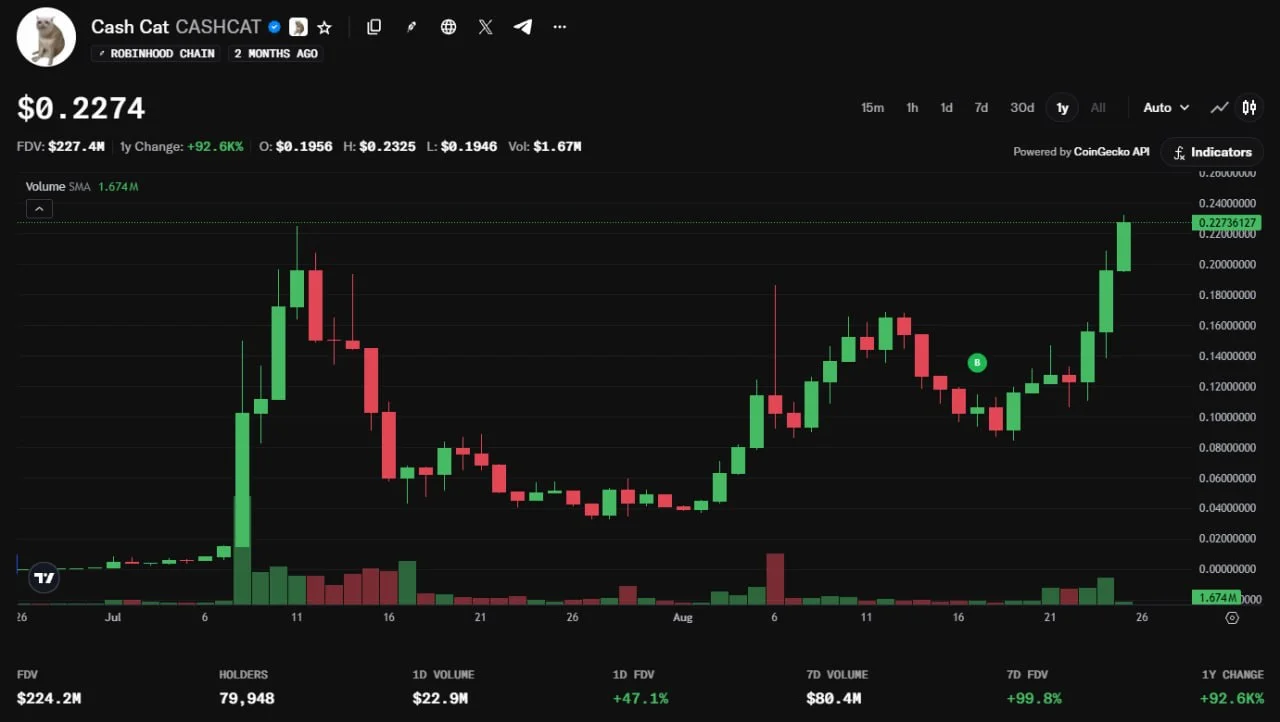Click the 1y Change +92.6K% value
This screenshot has height=722, width=1280.
(x=216, y=146)
